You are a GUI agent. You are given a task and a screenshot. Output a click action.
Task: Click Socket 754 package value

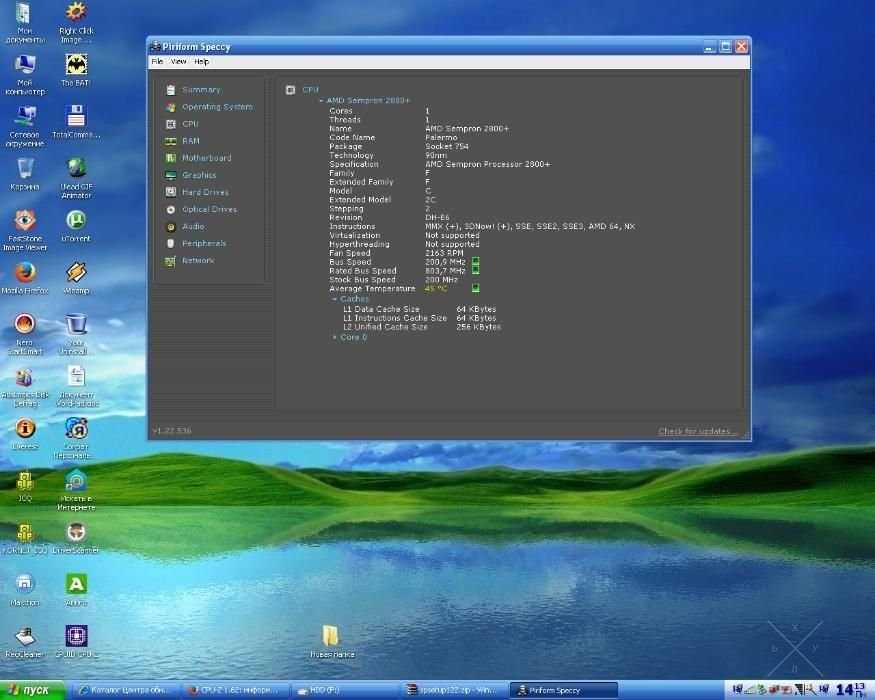[x=446, y=146]
